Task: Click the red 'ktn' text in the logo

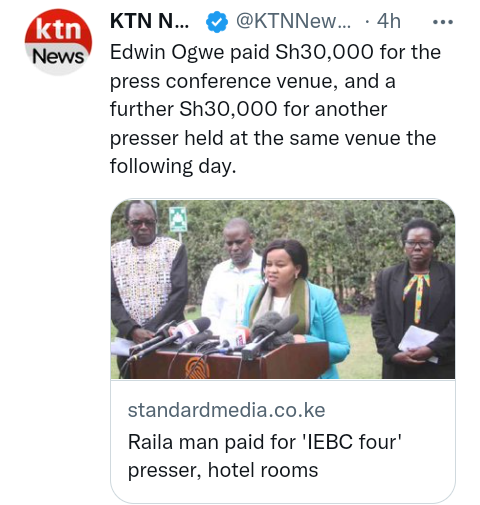Action: [x=58, y=29]
